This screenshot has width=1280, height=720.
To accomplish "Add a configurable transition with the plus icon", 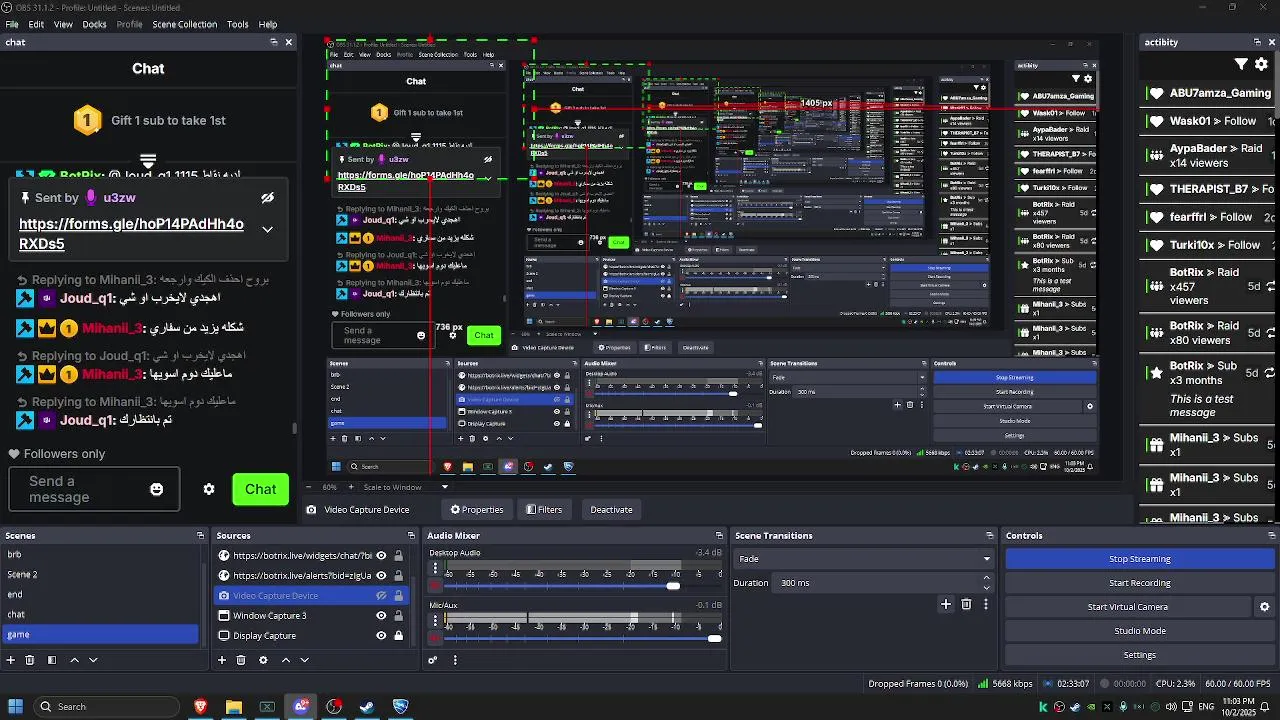I will [946, 604].
